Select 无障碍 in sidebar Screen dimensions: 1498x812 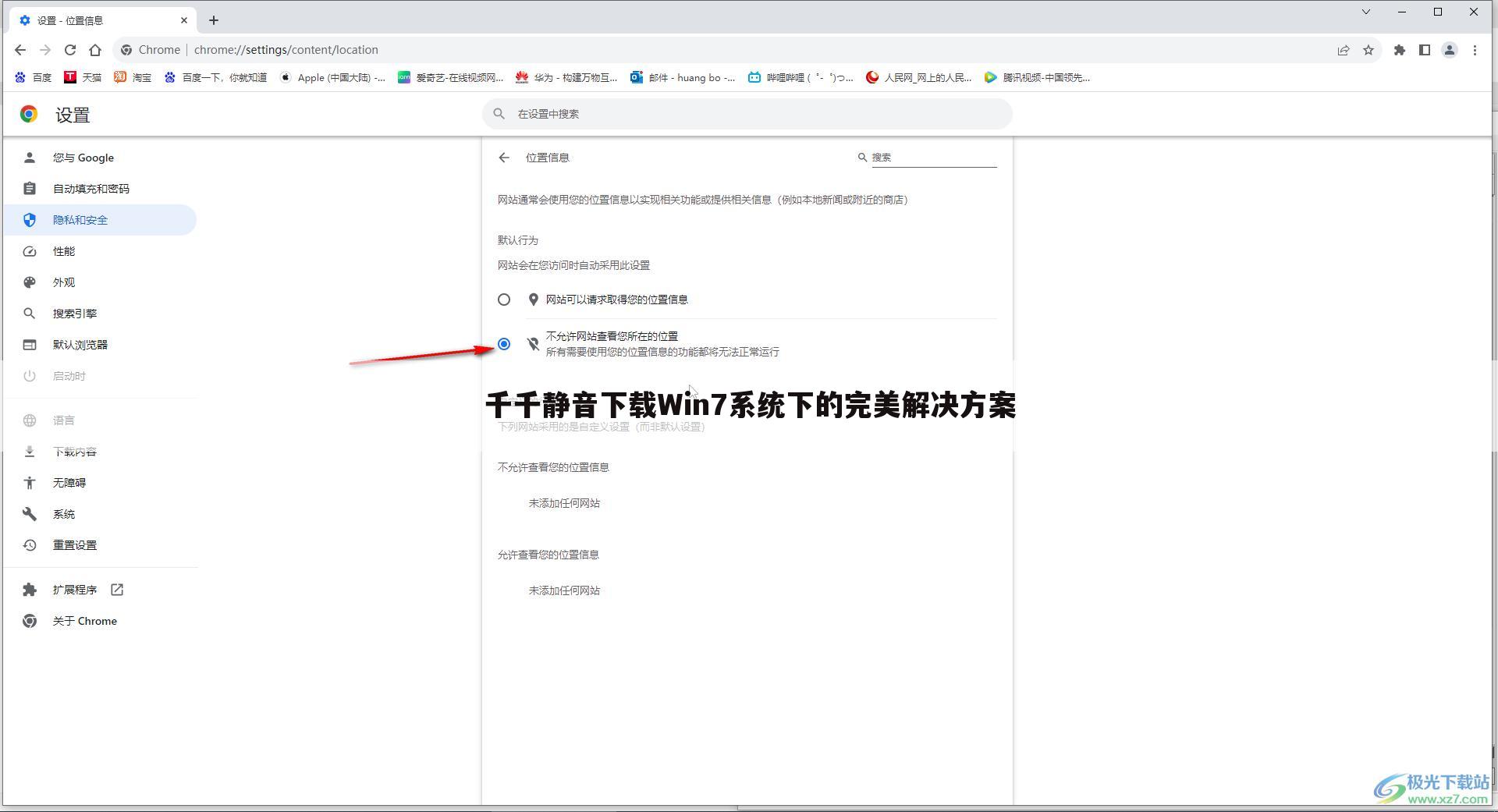(100, 483)
